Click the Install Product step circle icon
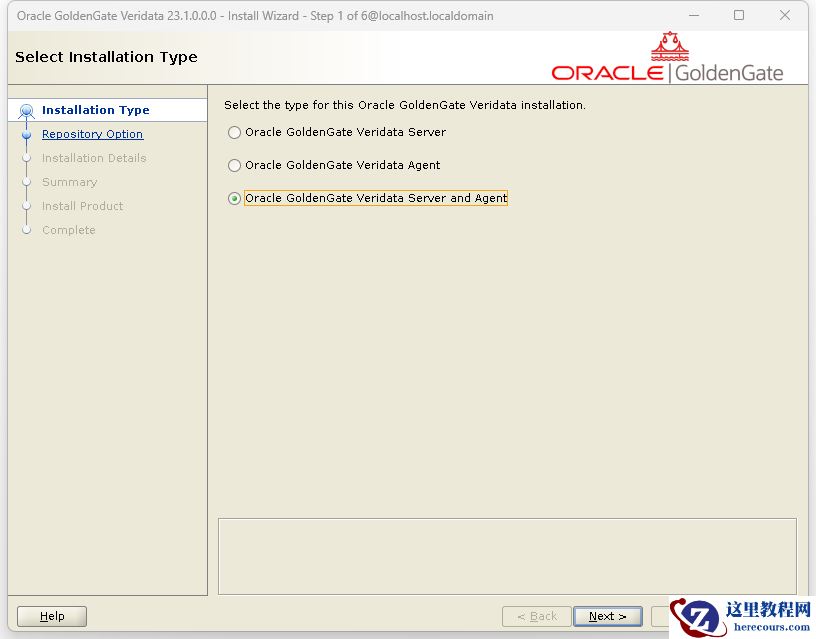 tap(26, 206)
